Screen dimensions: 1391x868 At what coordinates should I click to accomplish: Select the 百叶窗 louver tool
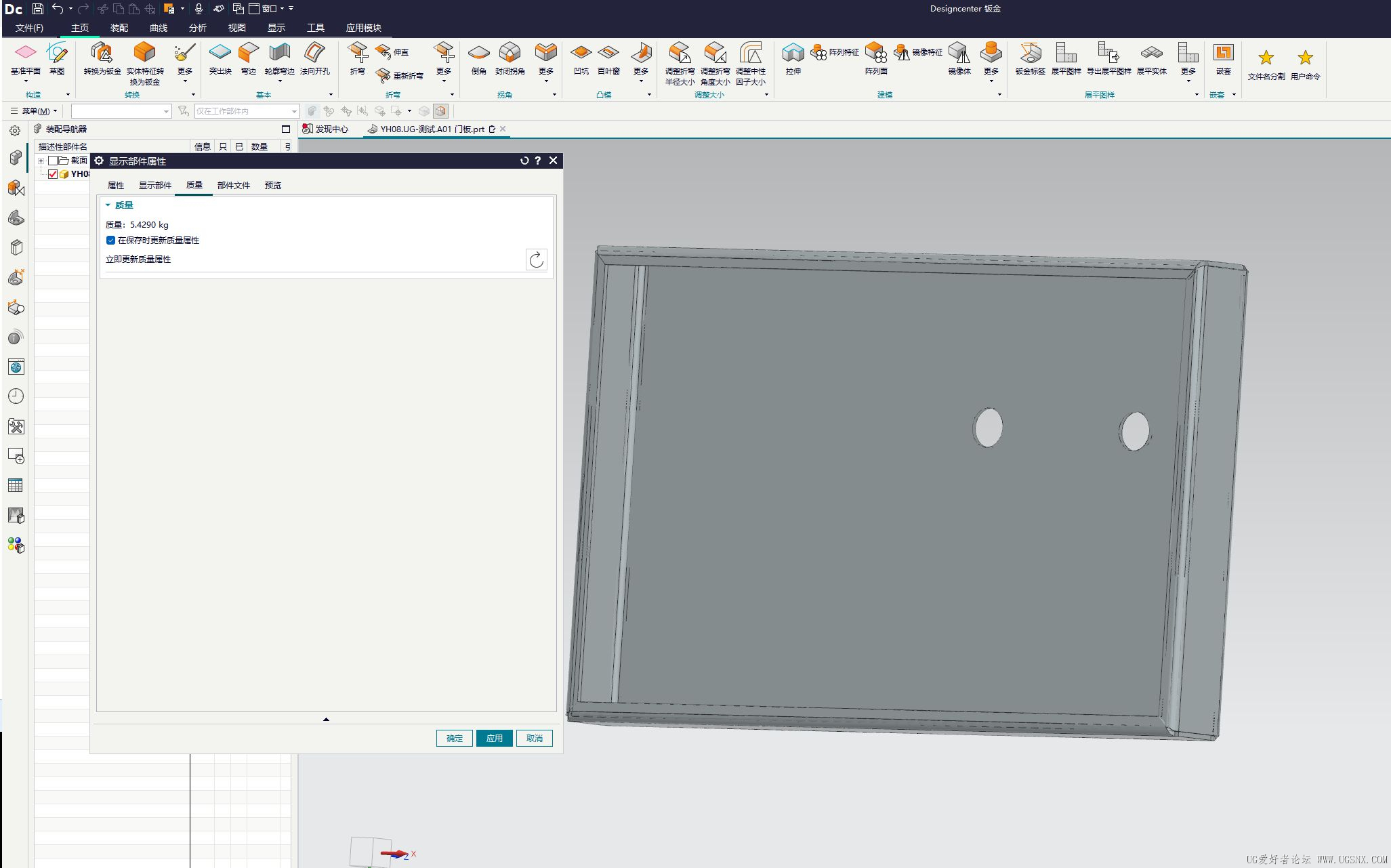(608, 58)
